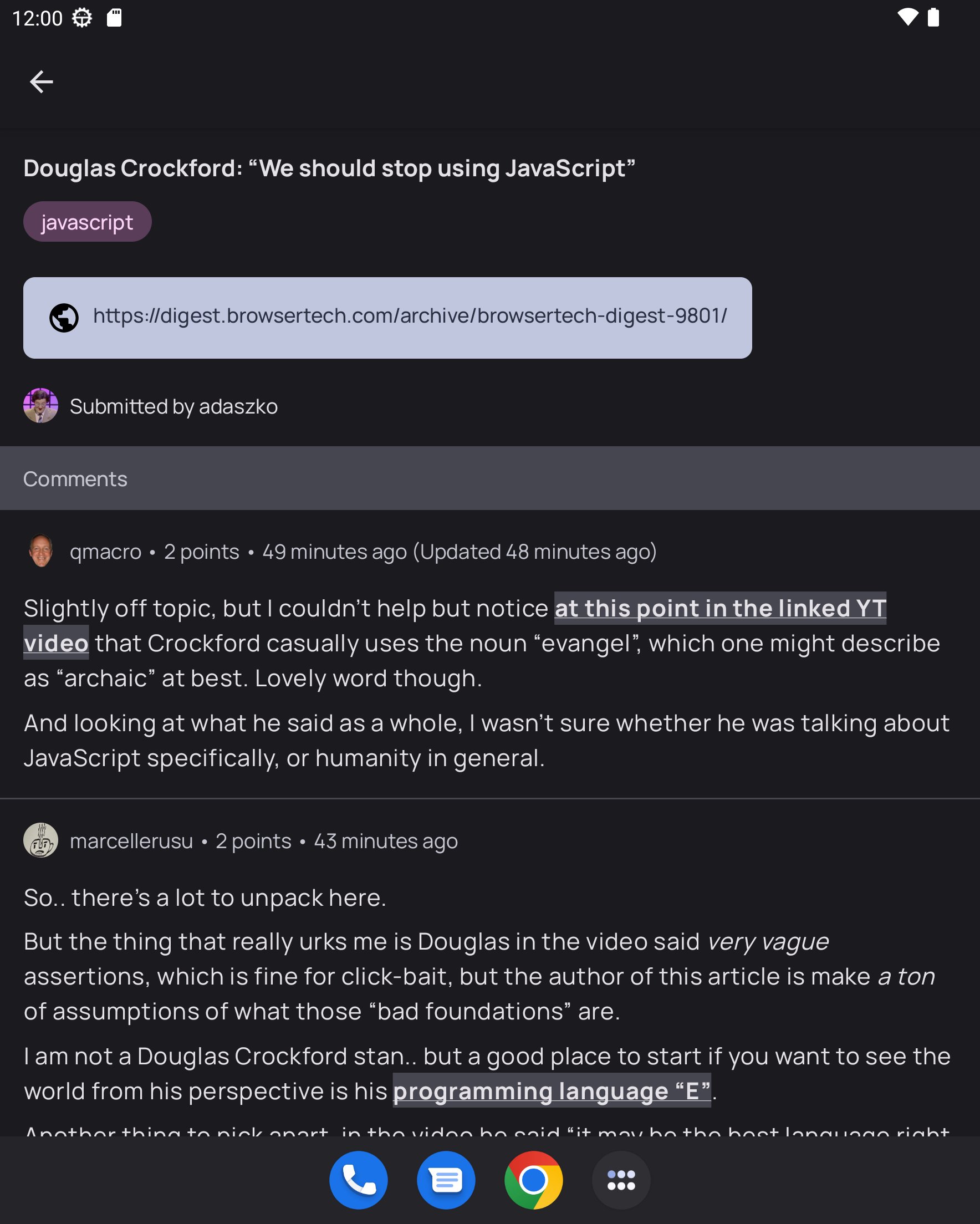Select the javascript tag chip
The image size is (980, 1224).
[x=88, y=222]
